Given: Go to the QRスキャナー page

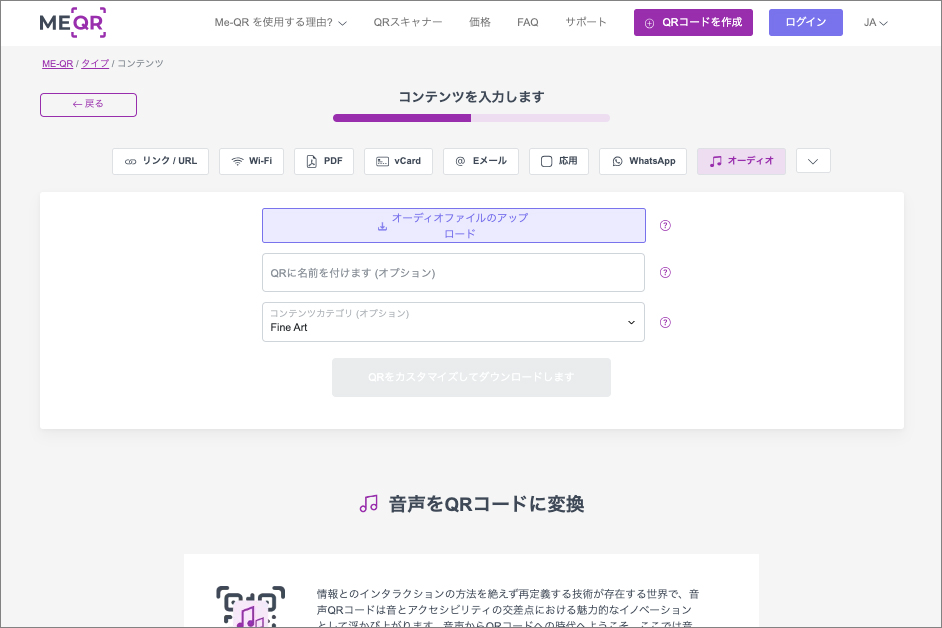Looking at the screenshot, I should point(408,22).
